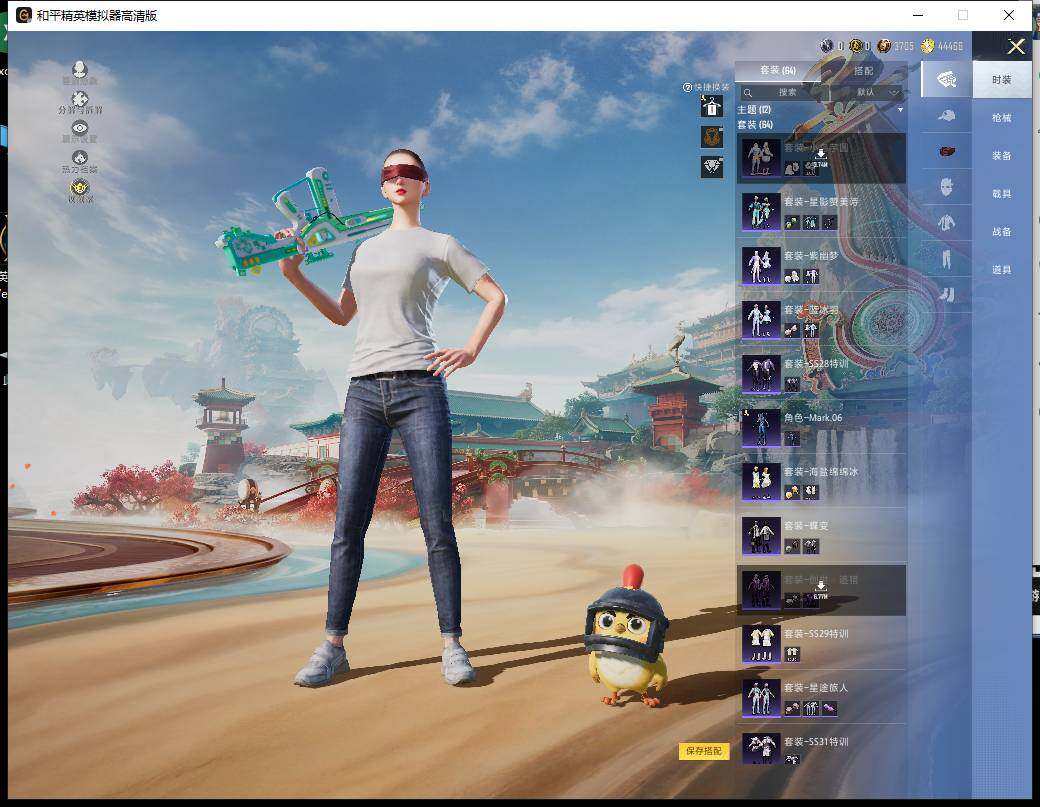The width and height of the screenshot is (1040, 807).
Task: Close the wardrobe with the X button
Action: pos(1016,46)
